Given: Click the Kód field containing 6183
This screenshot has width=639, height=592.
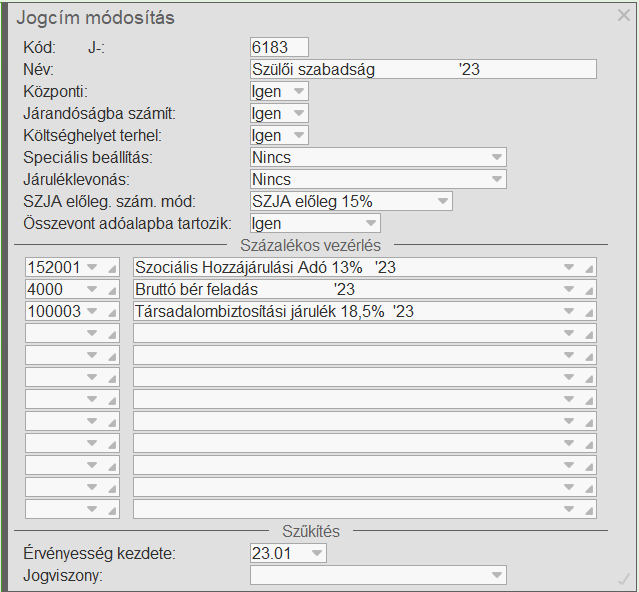Looking at the screenshot, I should pyautogui.click(x=279, y=47).
